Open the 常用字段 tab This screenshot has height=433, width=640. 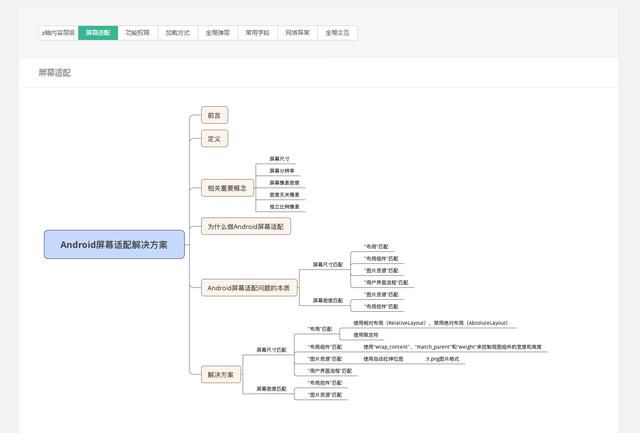coord(258,33)
